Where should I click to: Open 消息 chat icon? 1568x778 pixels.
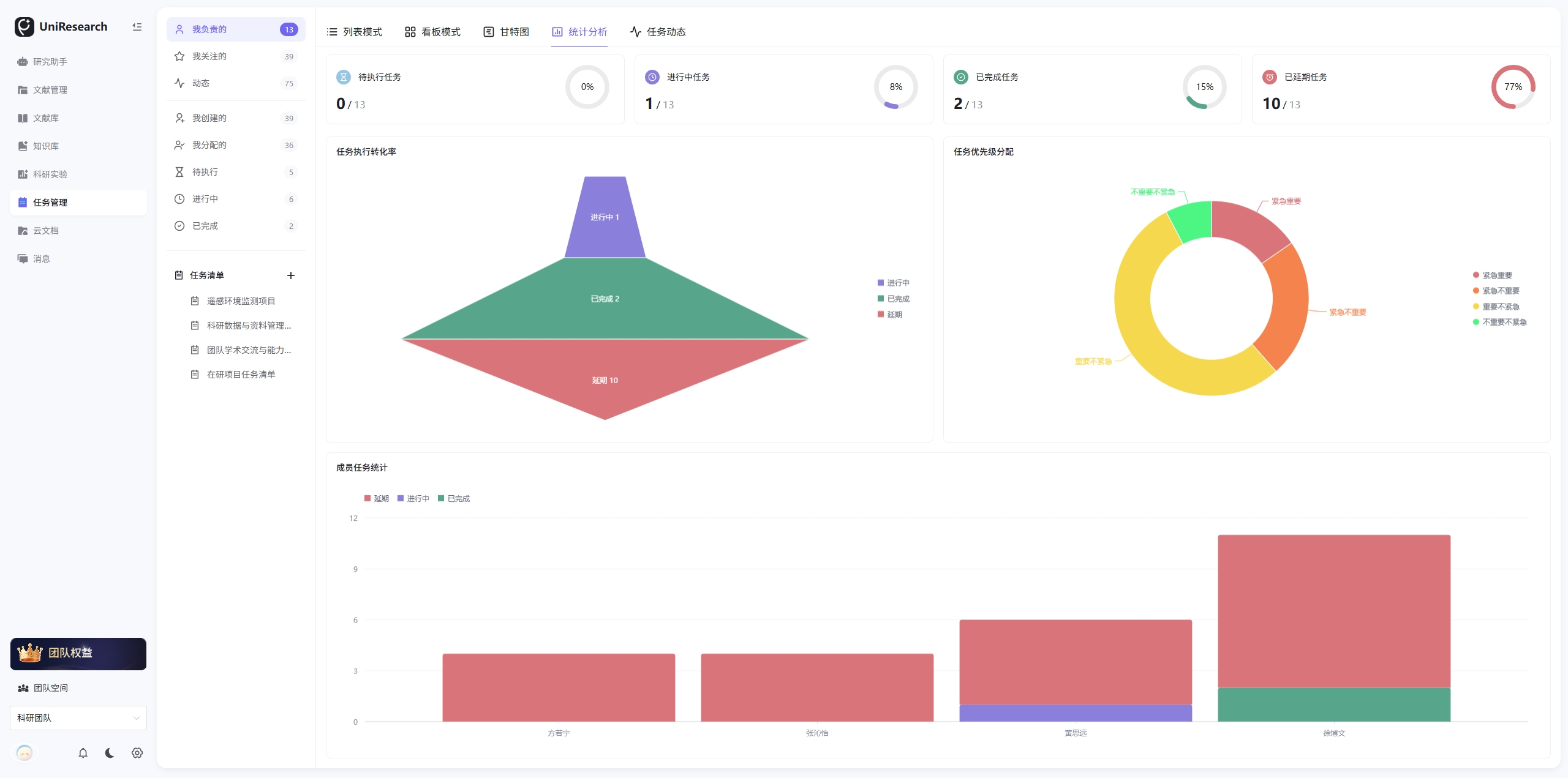(23, 259)
